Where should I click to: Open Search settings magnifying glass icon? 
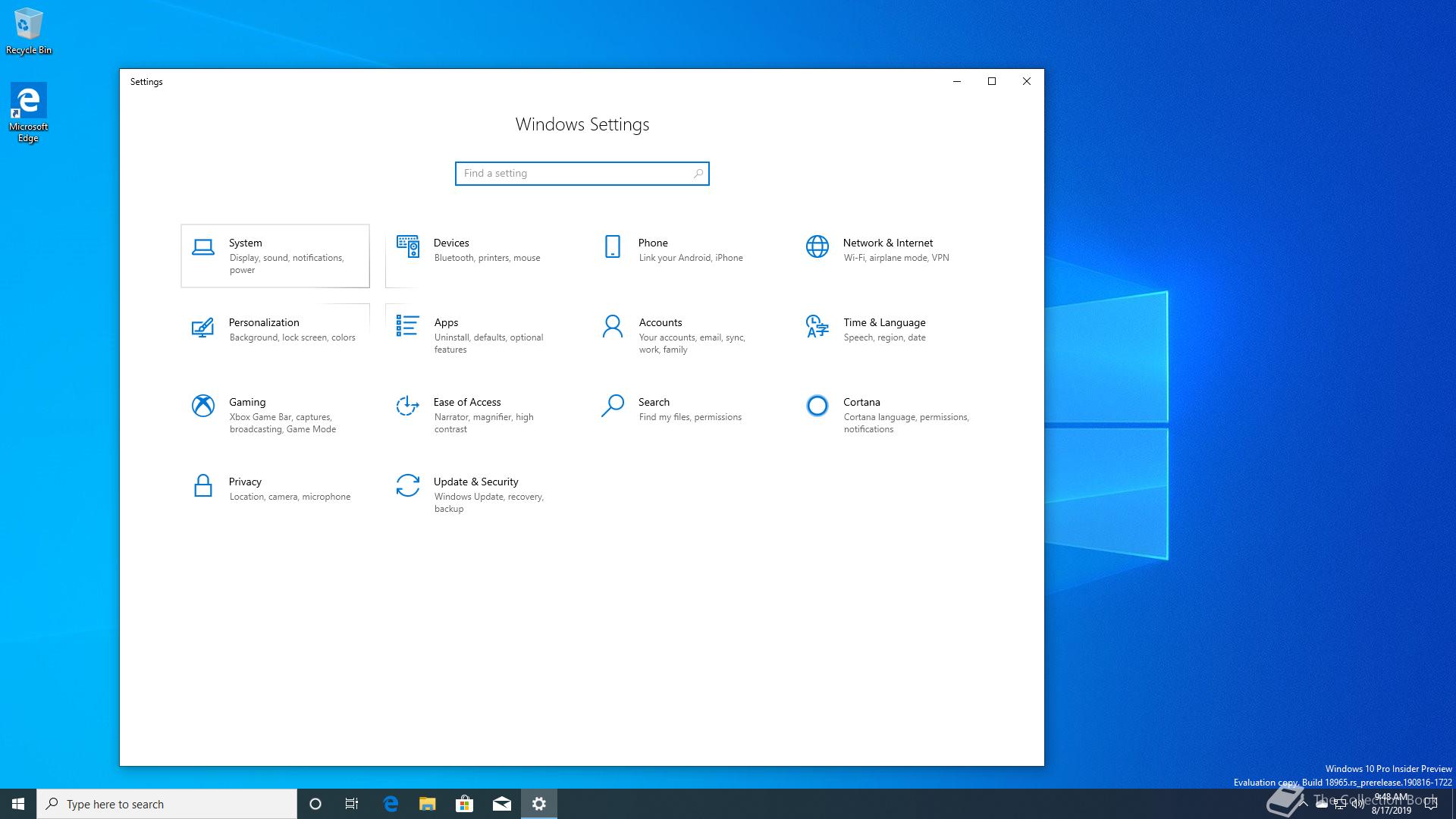[612, 406]
